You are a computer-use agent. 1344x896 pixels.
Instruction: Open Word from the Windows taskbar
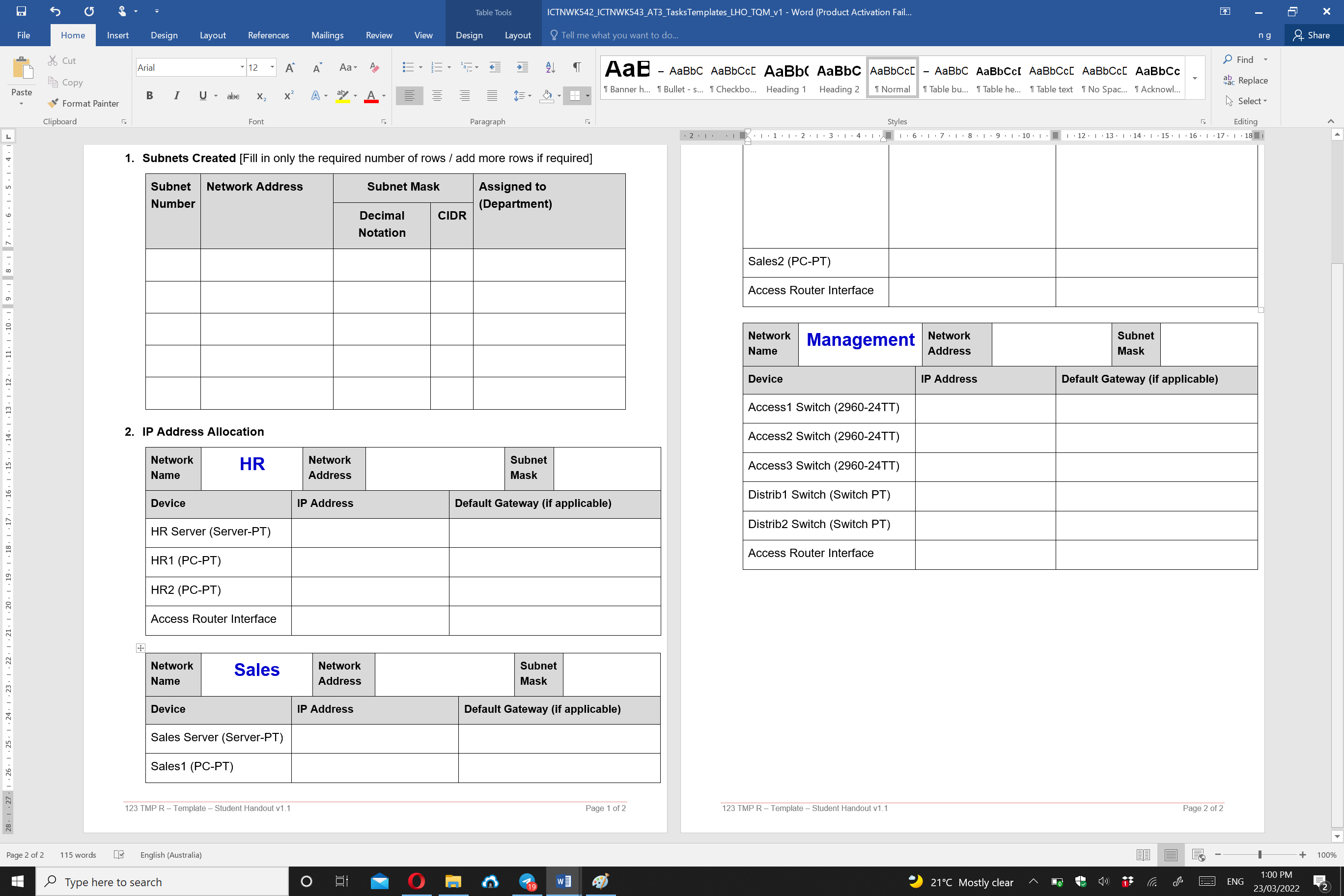pyautogui.click(x=563, y=881)
